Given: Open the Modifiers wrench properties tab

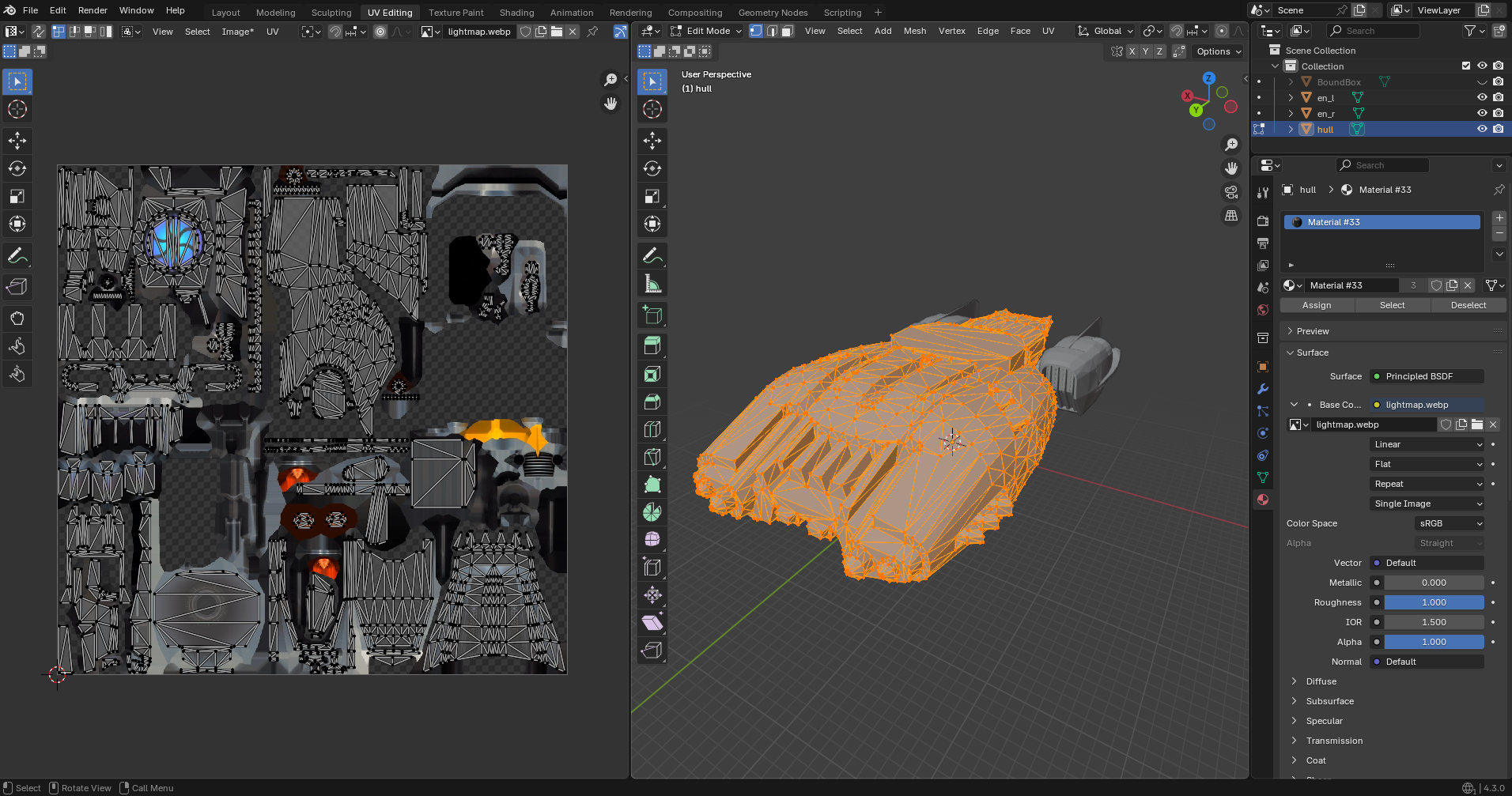Looking at the screenshot, I should (x=1263, y=389).
